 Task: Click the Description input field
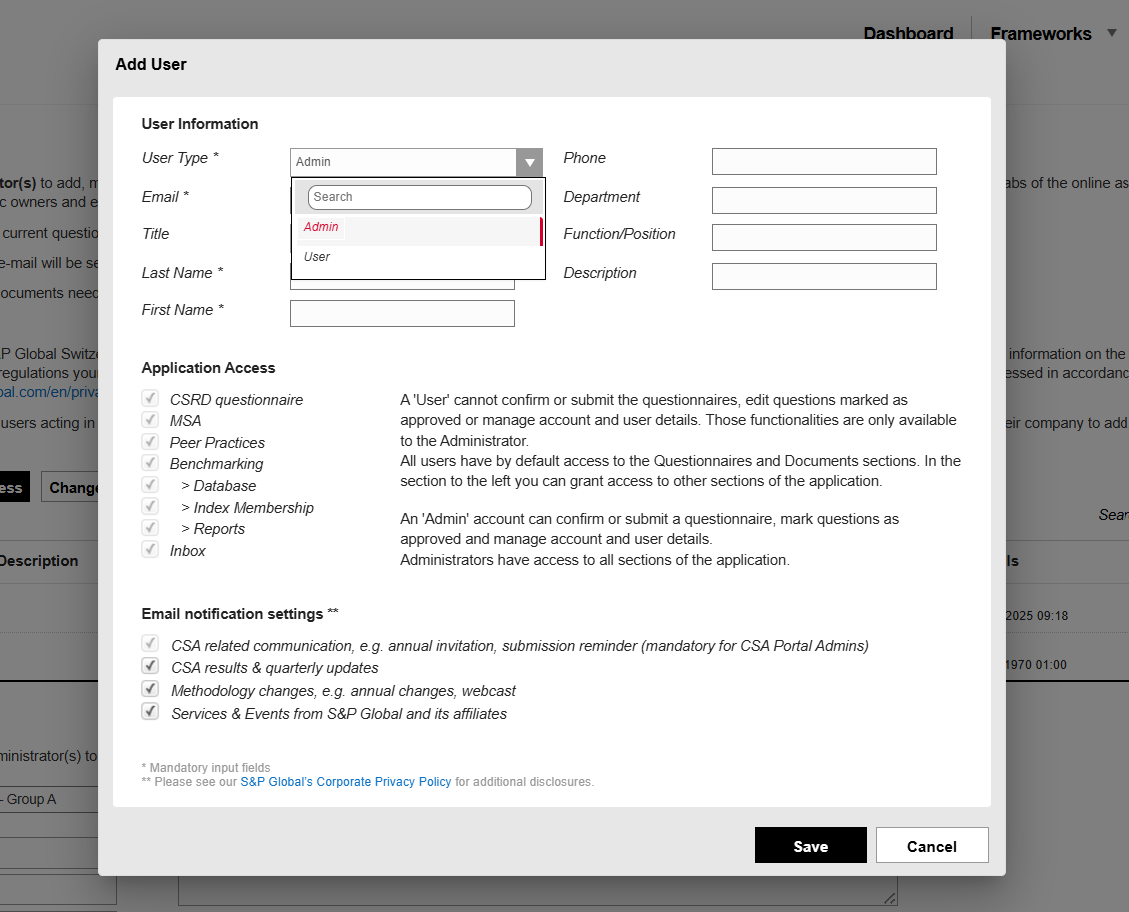tap(824, 276)
